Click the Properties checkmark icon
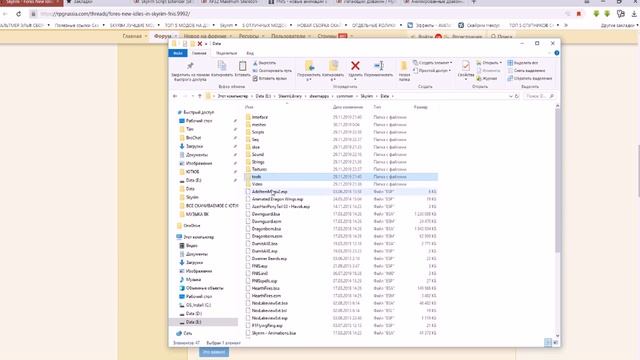 pos(466,66)
